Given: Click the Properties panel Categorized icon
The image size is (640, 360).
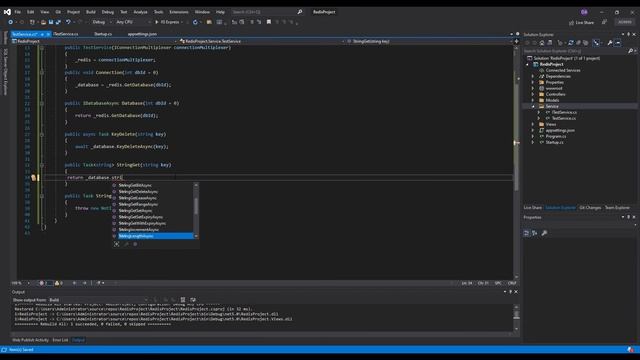Looking at the screenshot, I should (527, 233).
